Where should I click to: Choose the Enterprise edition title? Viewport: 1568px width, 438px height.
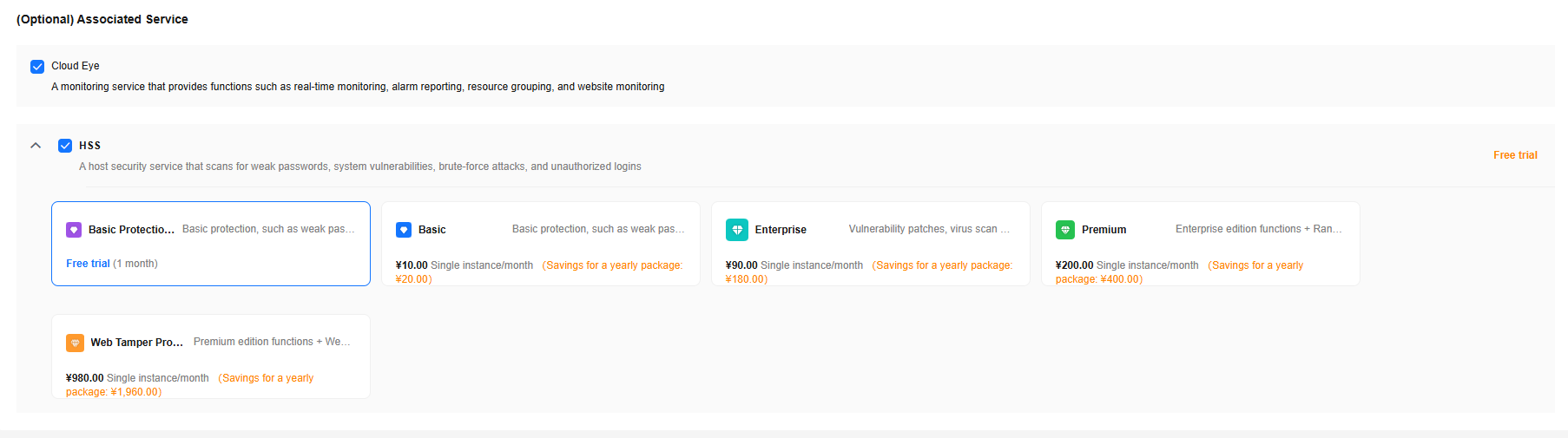(781, 230)
